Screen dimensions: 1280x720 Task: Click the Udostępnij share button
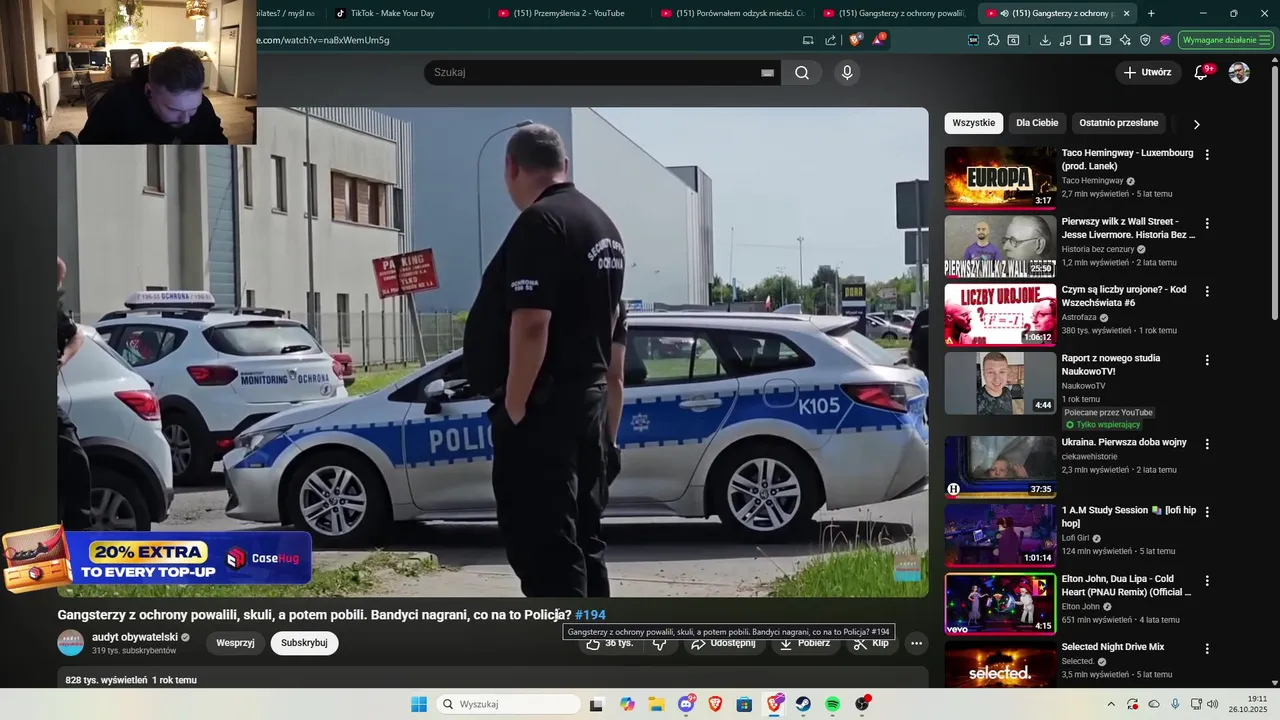pos(726,643)
